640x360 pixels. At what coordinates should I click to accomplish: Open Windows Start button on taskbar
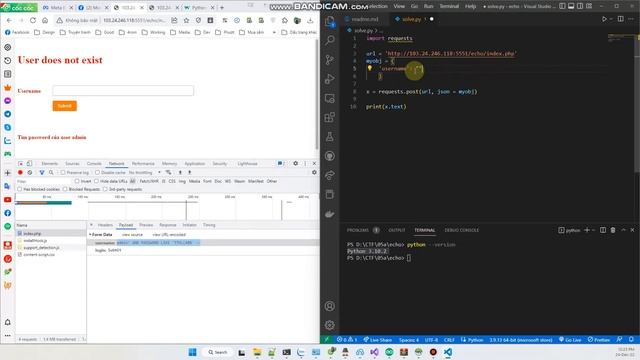[x=193, y=352]
